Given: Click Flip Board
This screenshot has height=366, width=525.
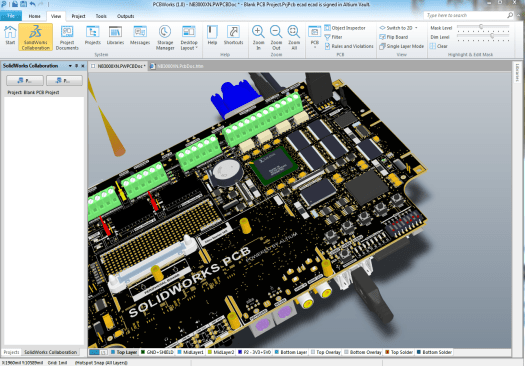Looking at the screenshot, I should (394, 37).
